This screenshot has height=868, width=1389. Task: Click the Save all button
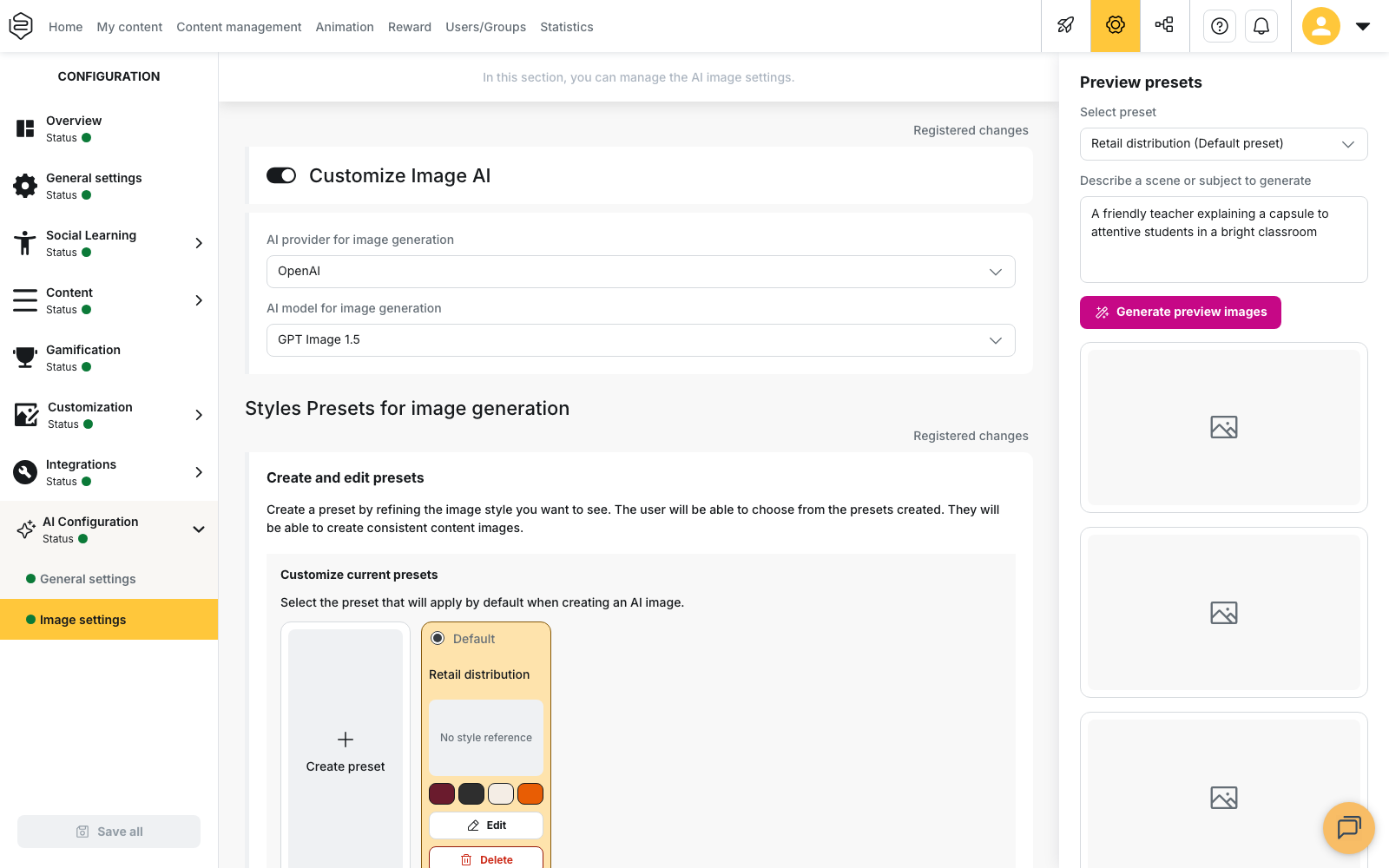109,832
